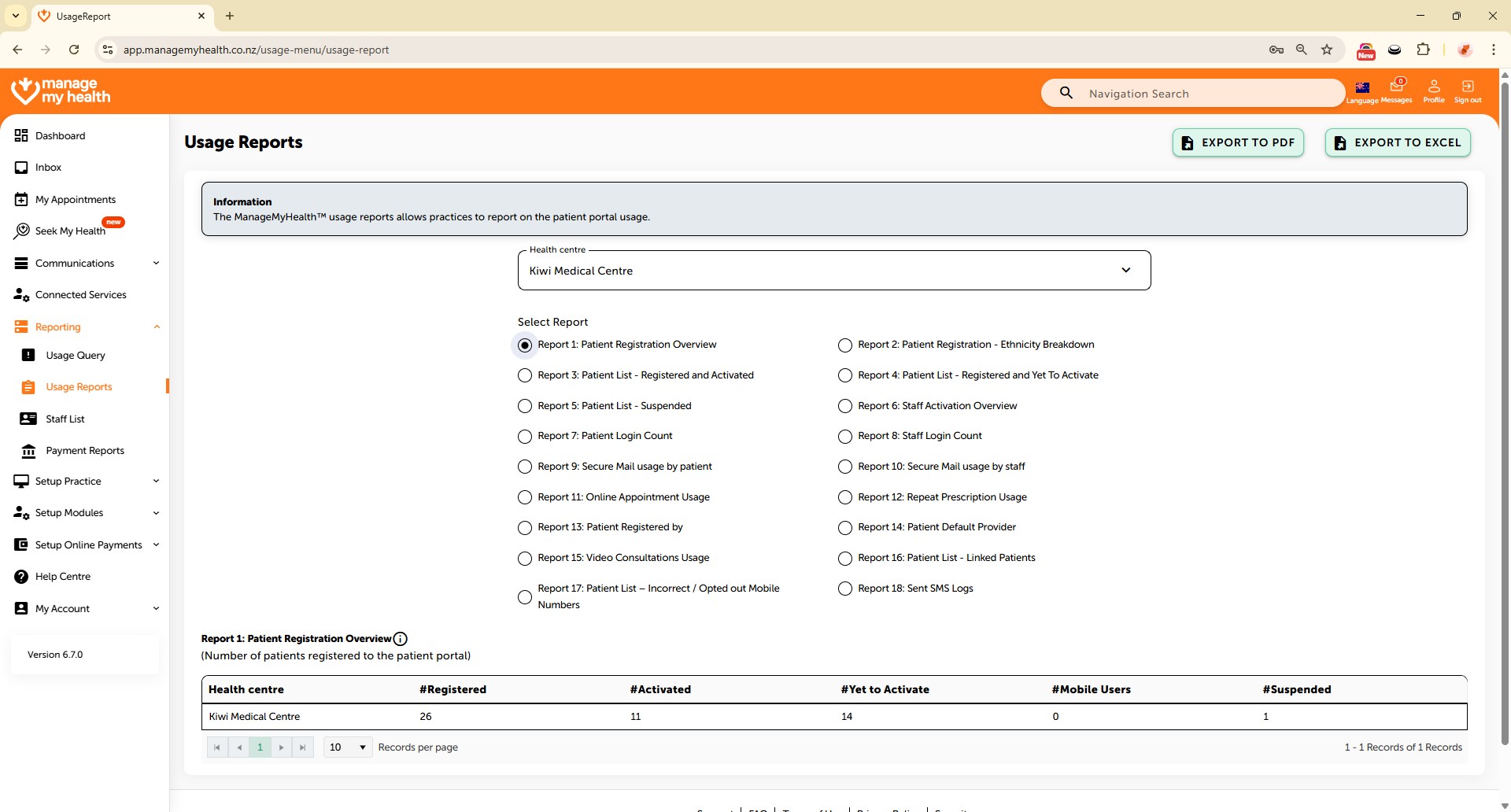Click the Dashboard sidebar icon
1511x812 pixels.
(x=21, y=135)
